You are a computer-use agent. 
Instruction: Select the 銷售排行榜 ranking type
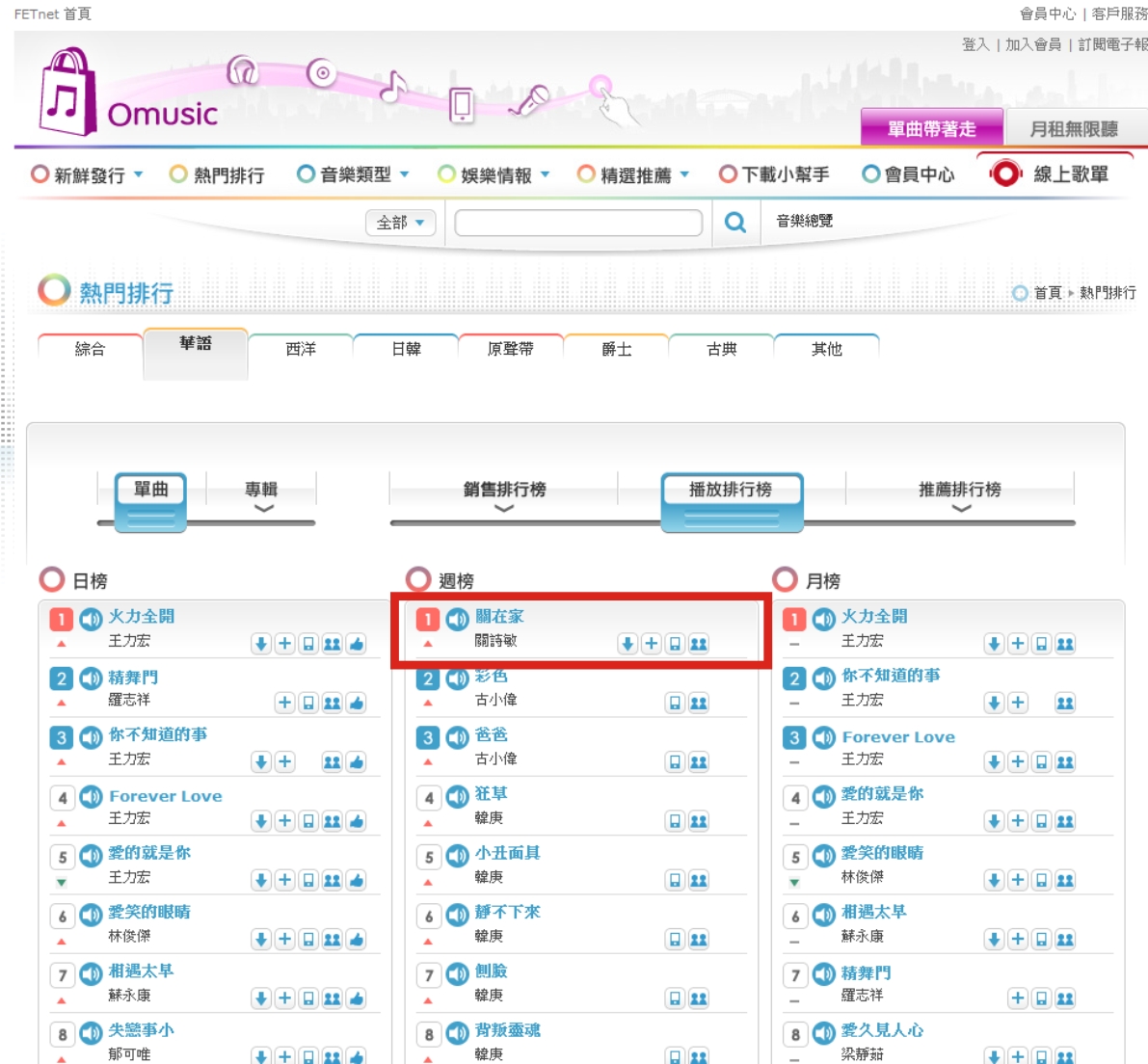tap(504, 490)
